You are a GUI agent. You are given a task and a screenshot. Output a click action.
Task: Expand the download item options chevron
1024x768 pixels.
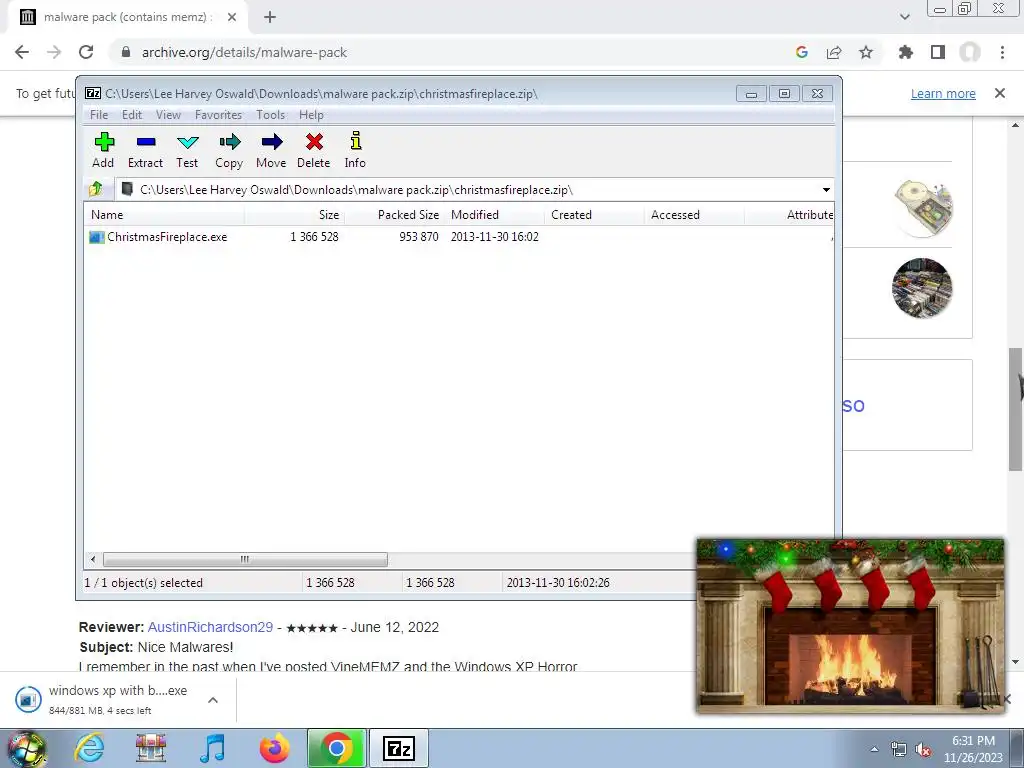click(x=213, y=700)
